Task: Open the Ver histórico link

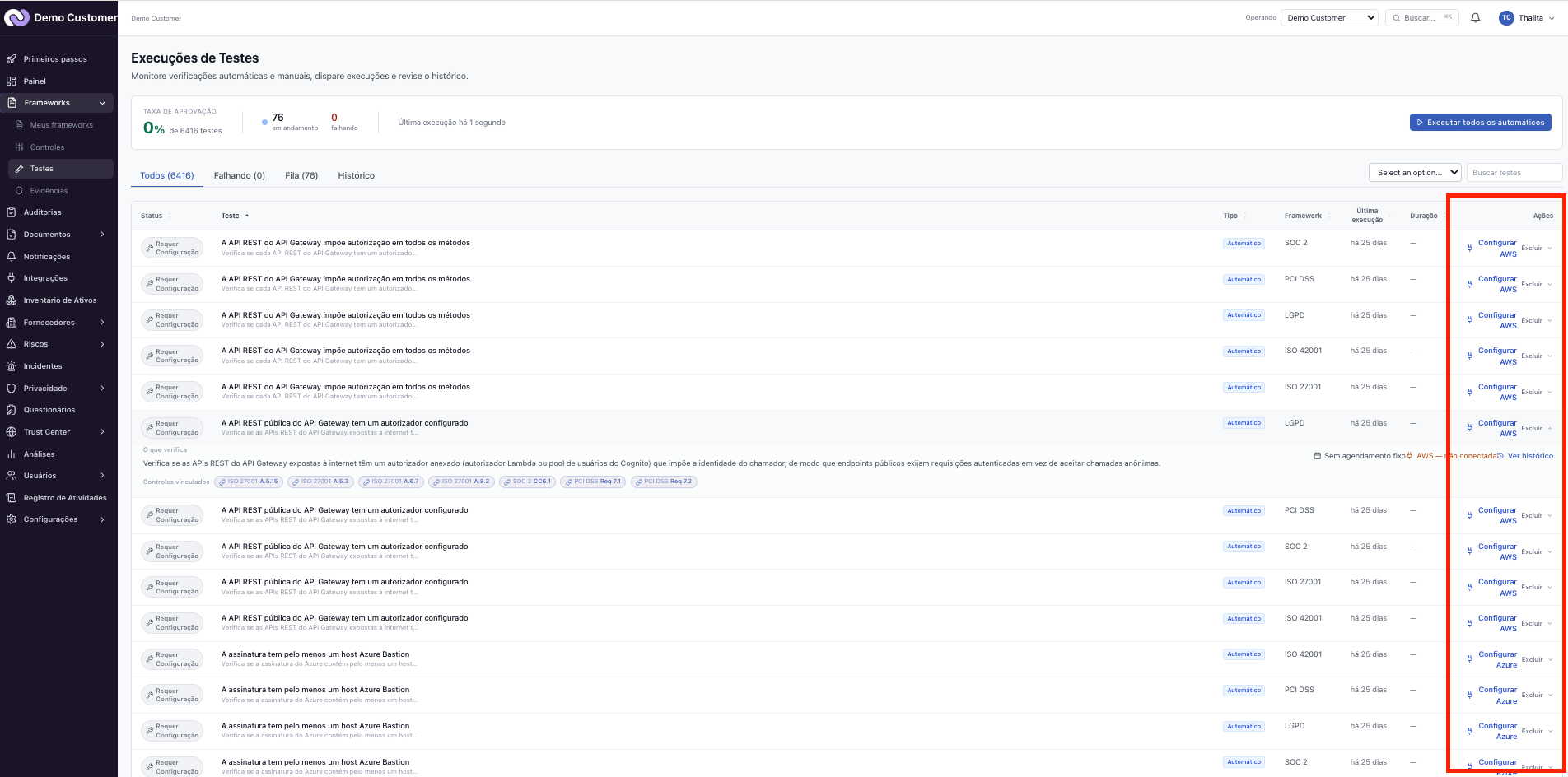Action: click(1530, 456)
